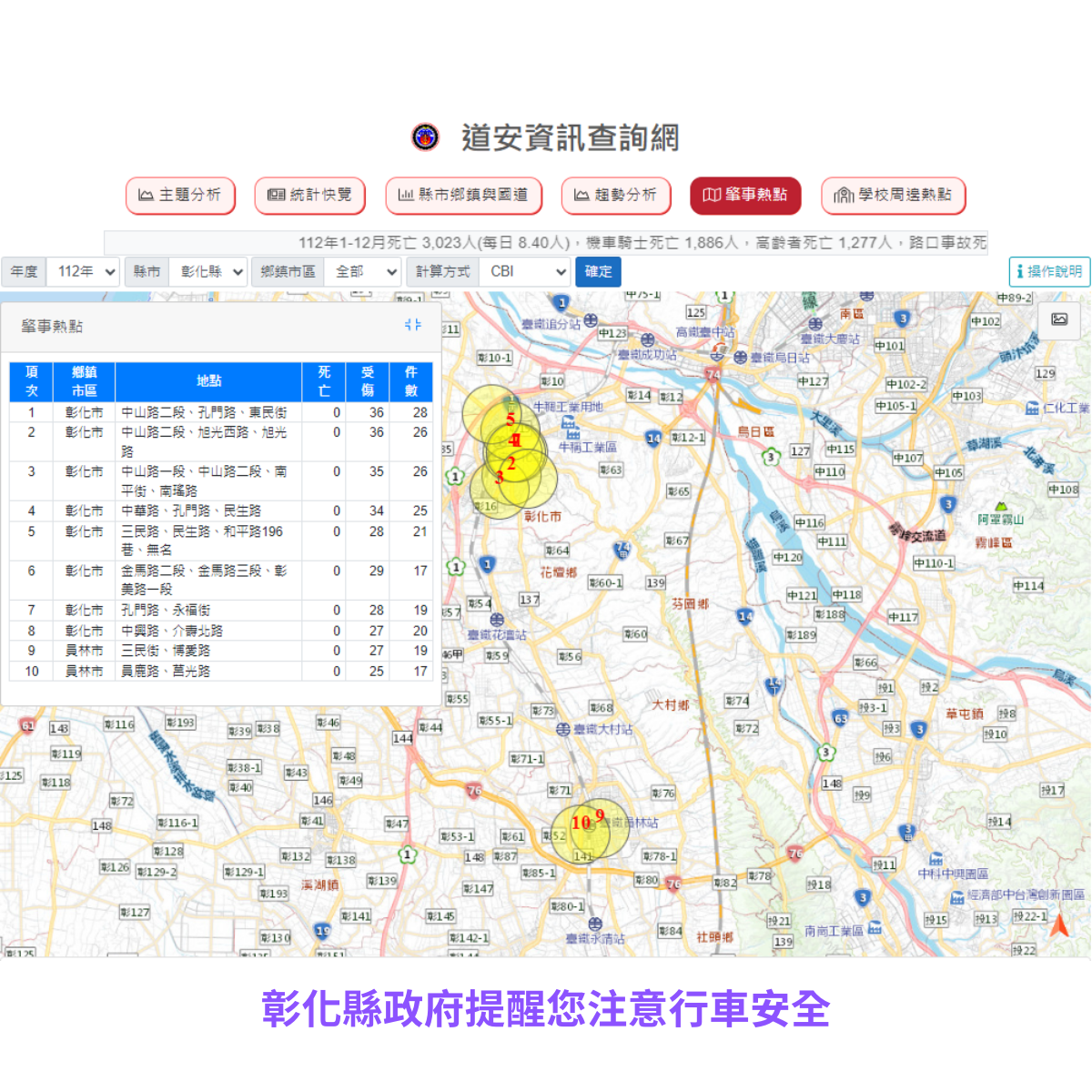Open the 年度 112年 dropdown

pyautogui.click(x=84, y=271)
